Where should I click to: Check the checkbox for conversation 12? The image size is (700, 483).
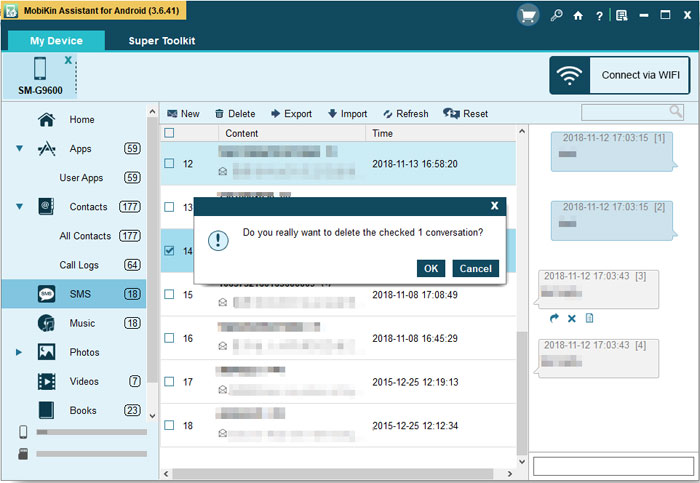coord(169,163)
